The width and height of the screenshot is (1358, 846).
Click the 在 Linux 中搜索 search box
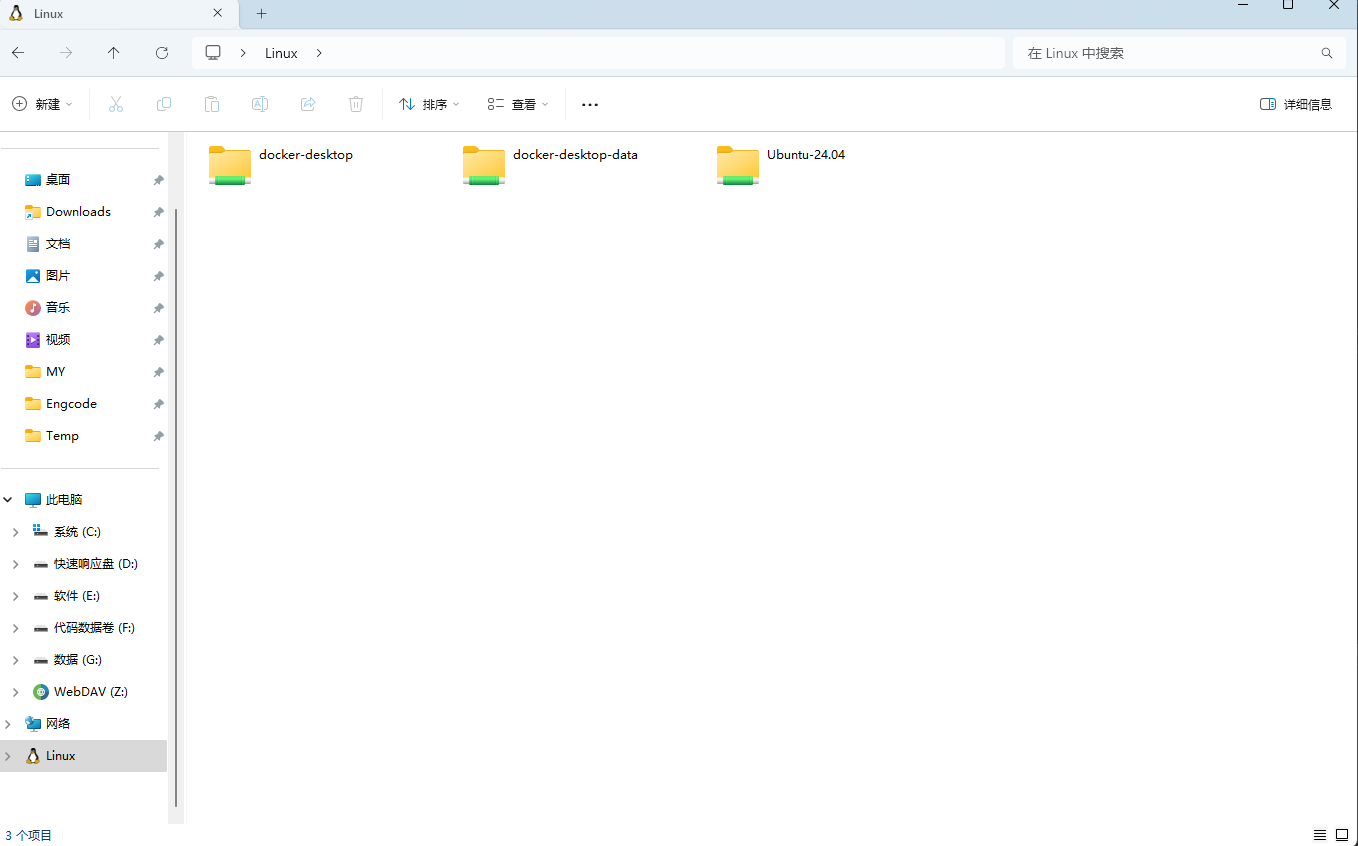(1178, 53)
